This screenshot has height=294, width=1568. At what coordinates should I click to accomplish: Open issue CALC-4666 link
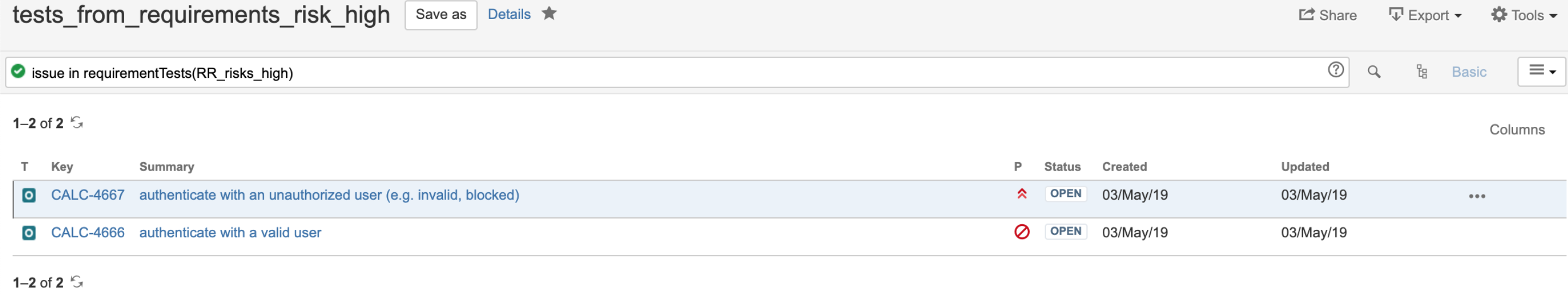pos(88,232)
